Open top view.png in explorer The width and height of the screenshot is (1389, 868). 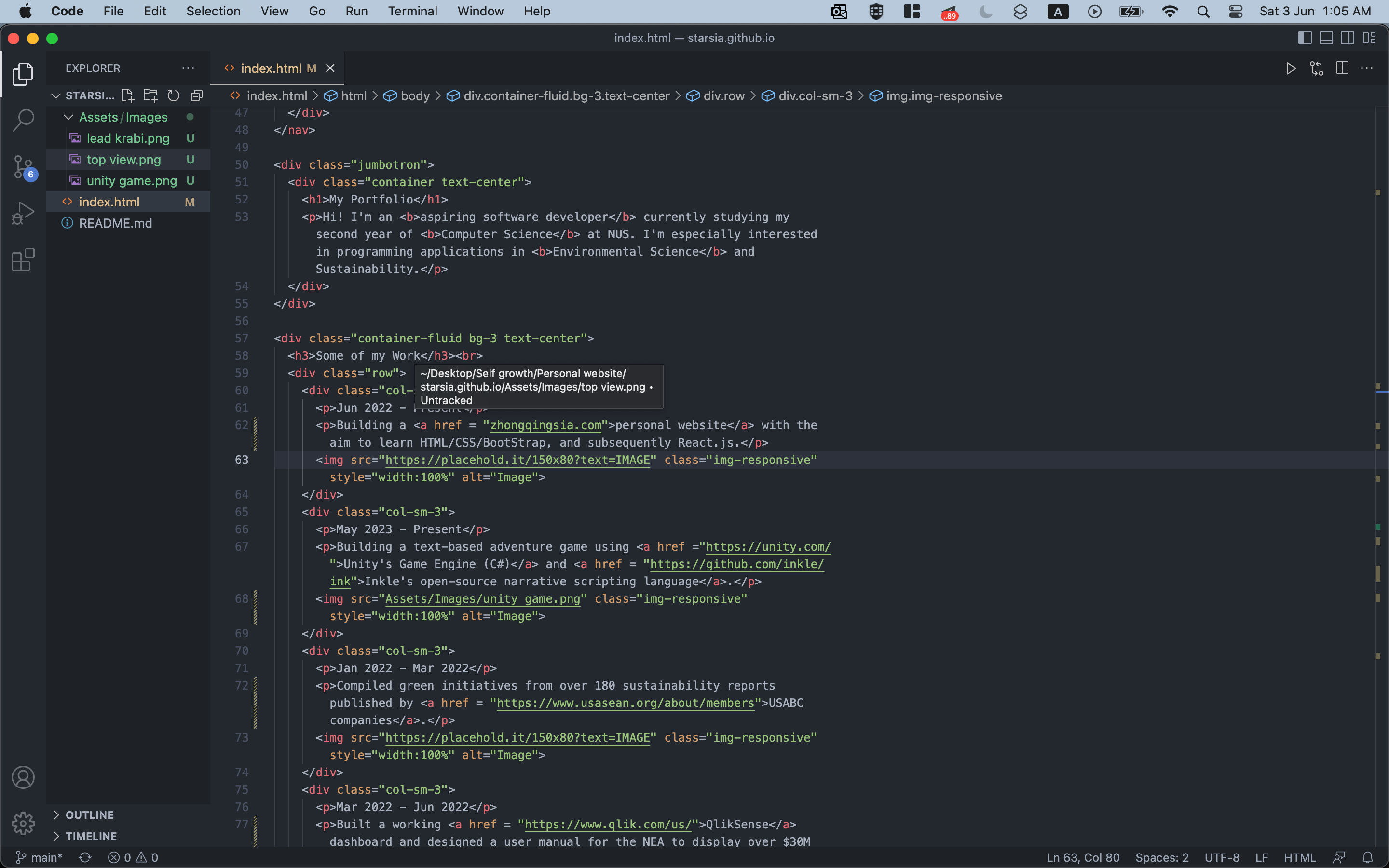coord(127,160)
